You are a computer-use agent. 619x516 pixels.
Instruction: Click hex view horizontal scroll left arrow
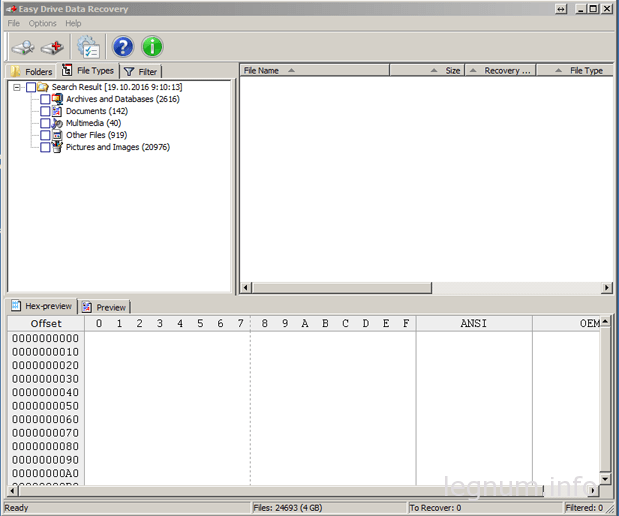[13, 491]
